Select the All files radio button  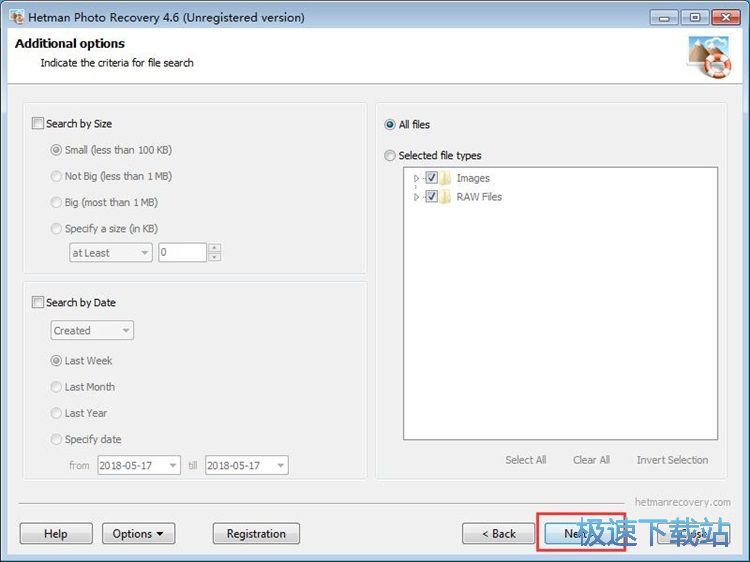(390, 125)
